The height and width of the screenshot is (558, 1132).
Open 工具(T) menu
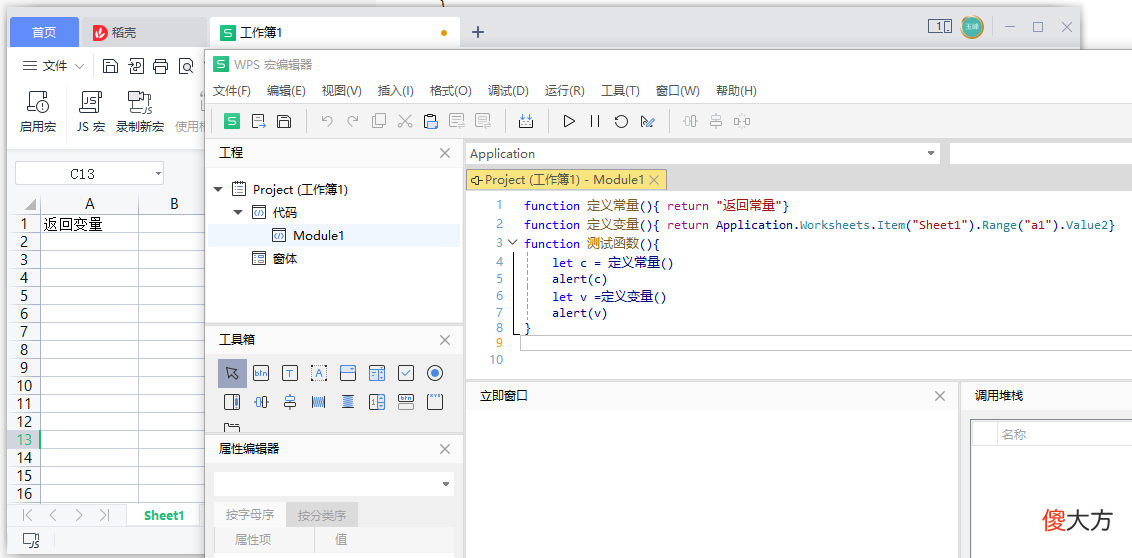(620, 91)
